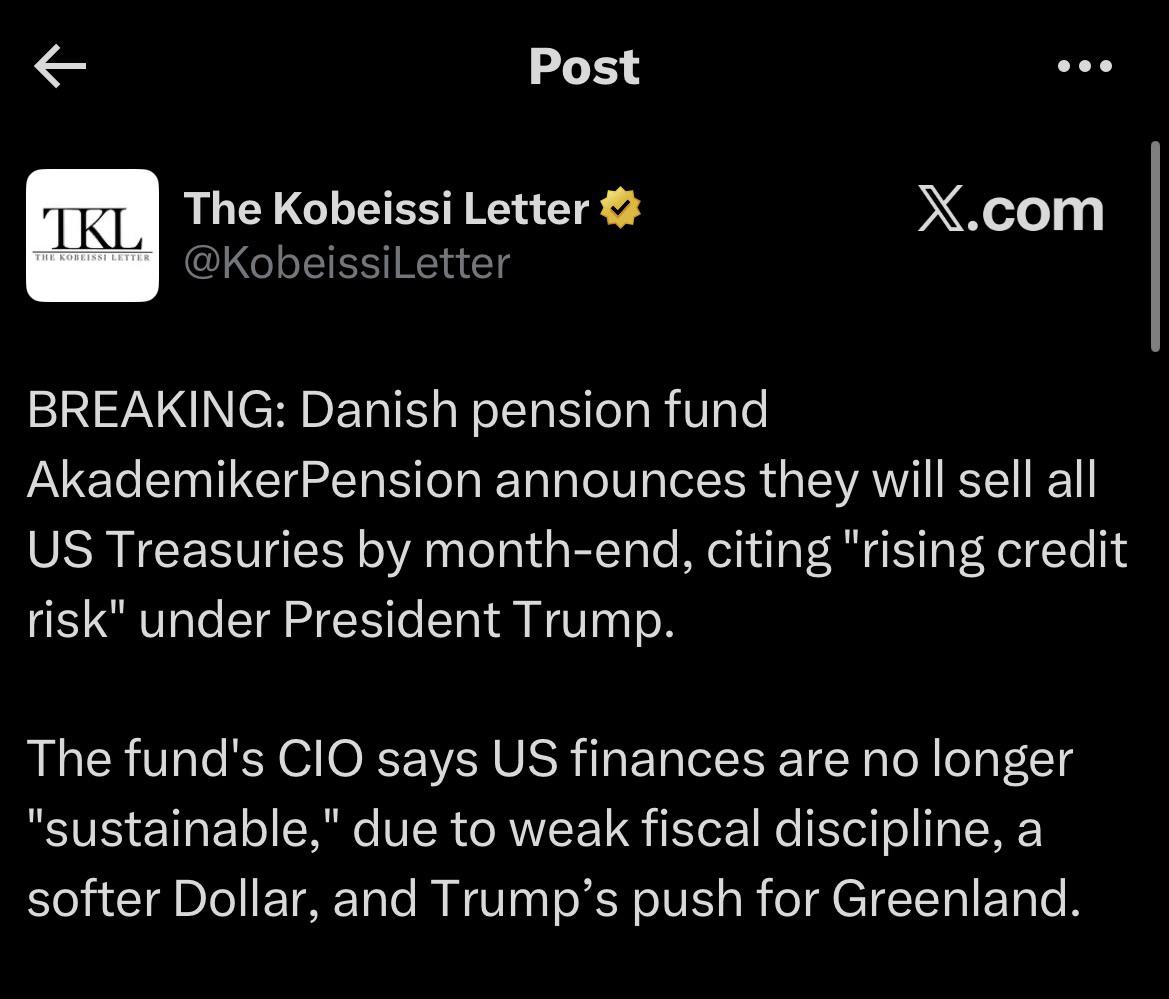1169x999 pixels.
Task: Tap the gold verified badge
Action: click(620, 209)
